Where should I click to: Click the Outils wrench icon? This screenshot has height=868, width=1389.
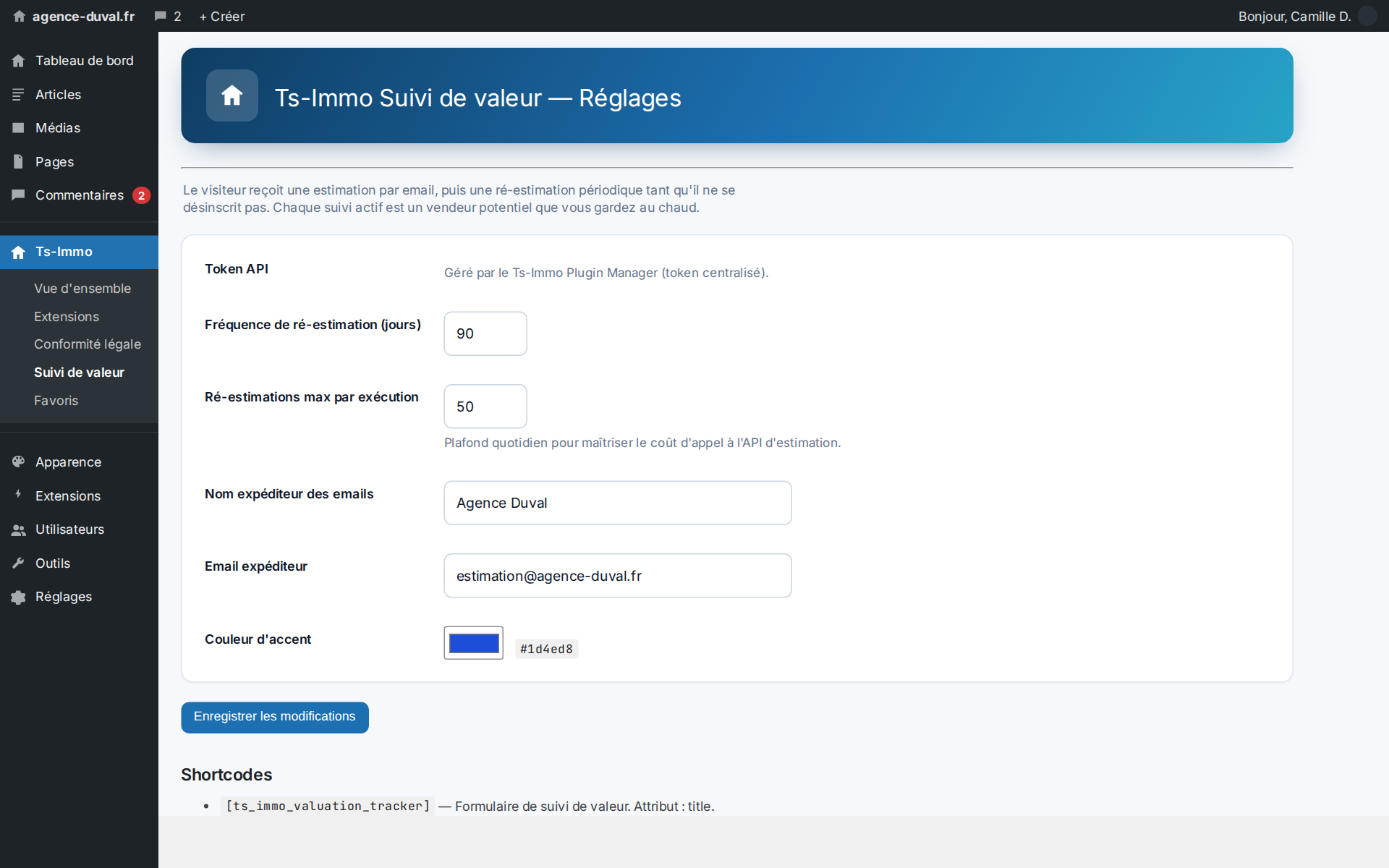pos(18,563)
